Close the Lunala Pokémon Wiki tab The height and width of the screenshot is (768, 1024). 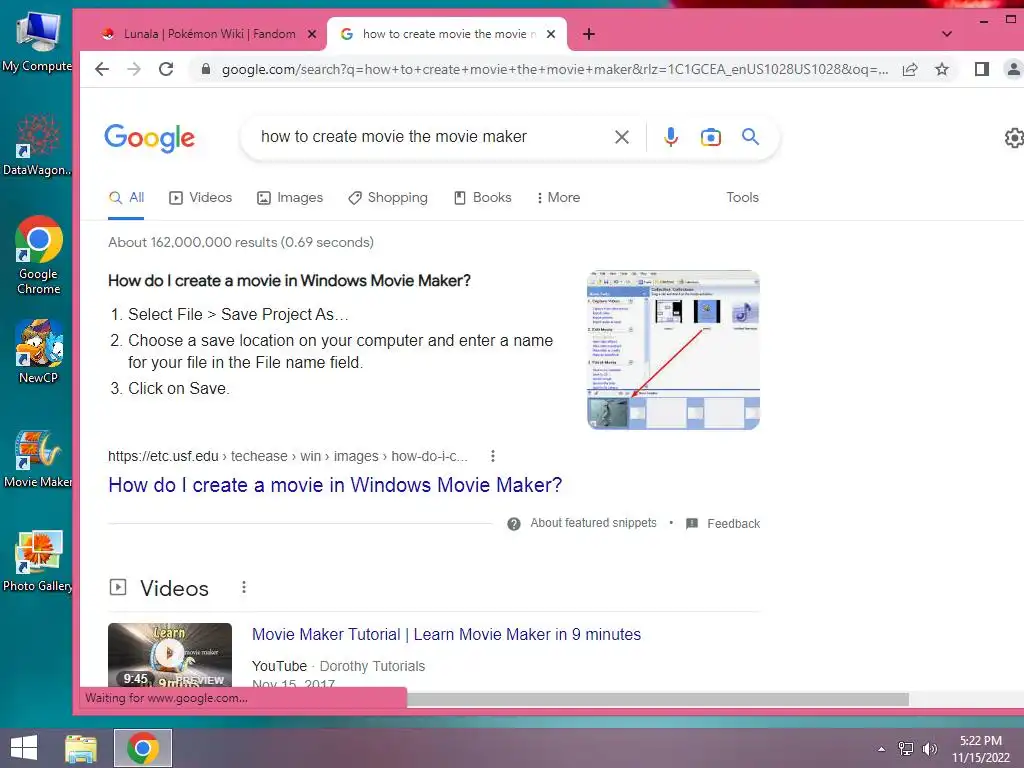coord(312,34)
